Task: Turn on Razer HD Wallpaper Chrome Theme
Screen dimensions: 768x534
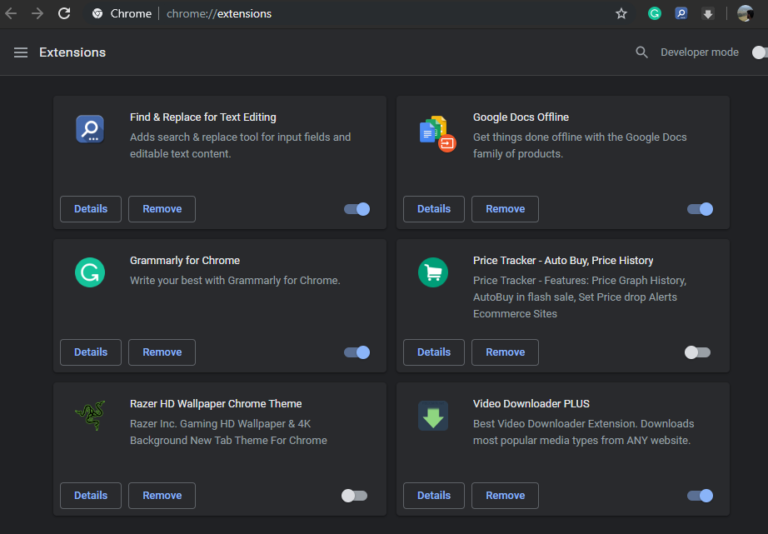Action: (x=354, y=495)
